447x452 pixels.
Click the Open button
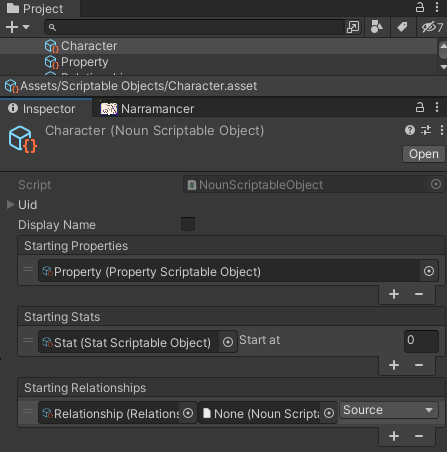424,154
